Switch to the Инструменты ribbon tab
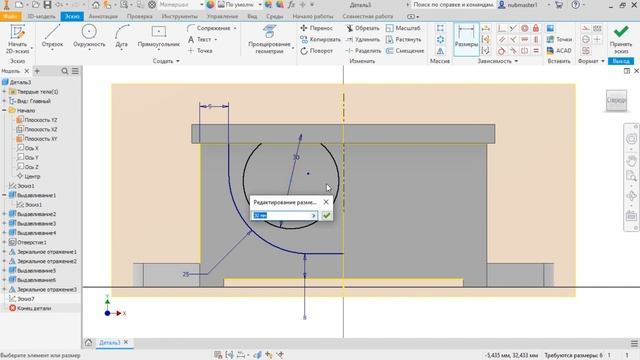640x360 pixels. pyautogui.click(x=180, y=16)
